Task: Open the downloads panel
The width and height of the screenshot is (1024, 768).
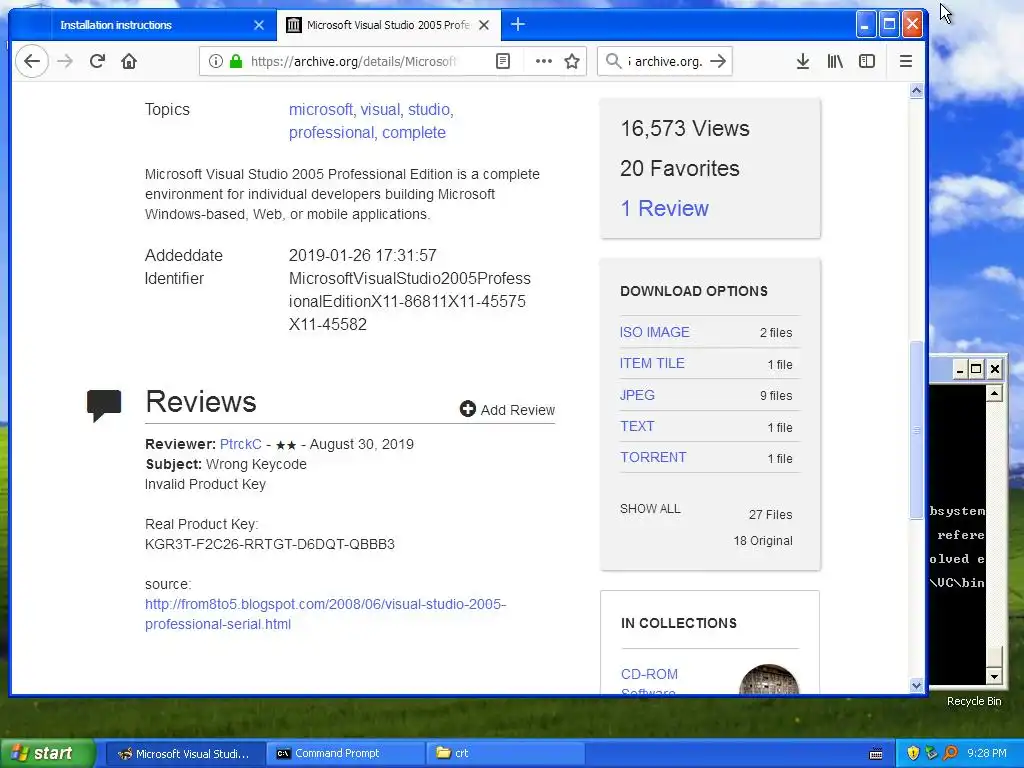Action: click(x=803, y=61)
